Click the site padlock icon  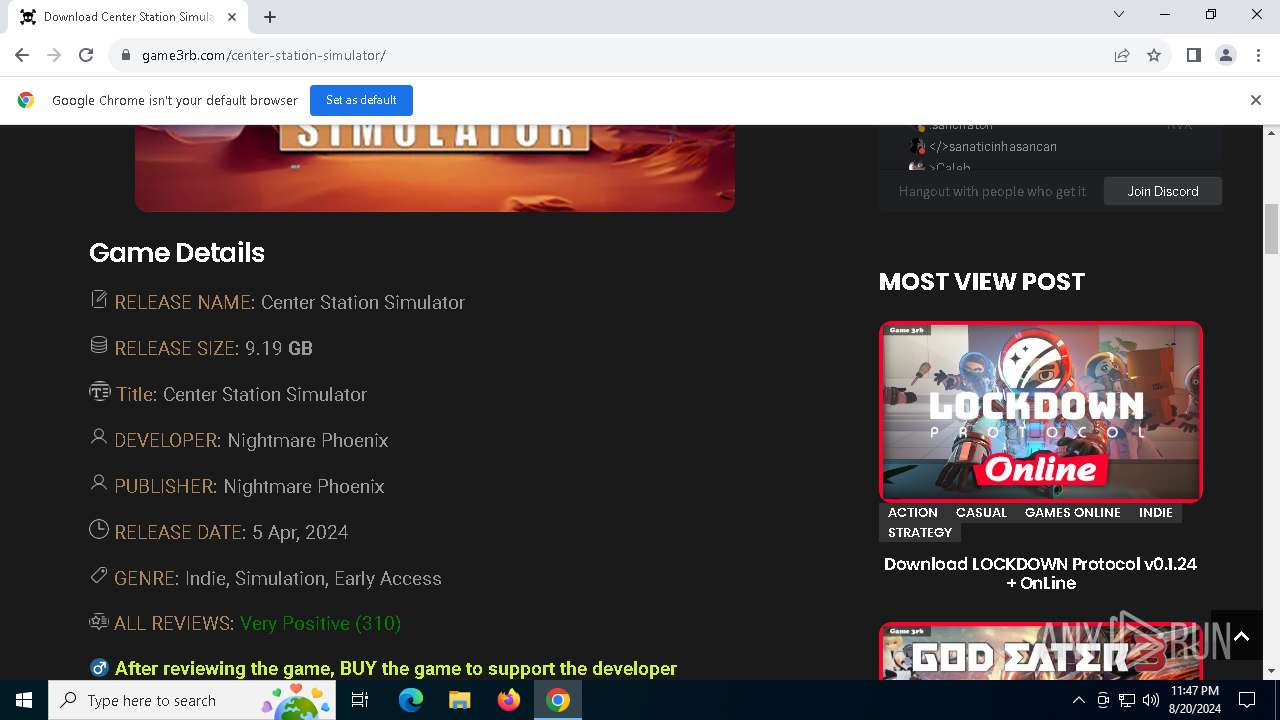(126, 55)
